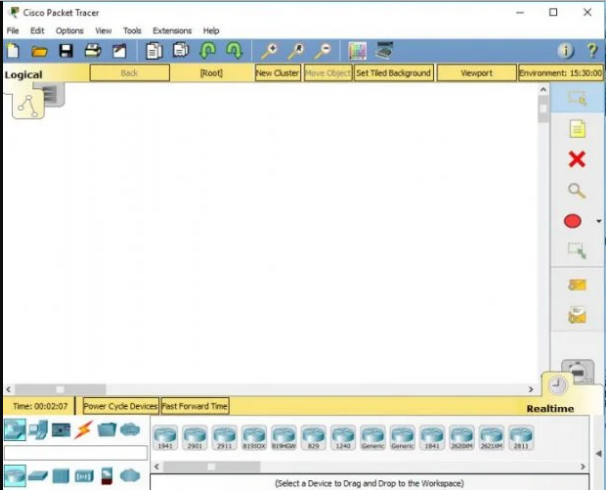Zoom out with the minus magnifier
Viewport: 606px width, 490px height.
tap(323, 51)
